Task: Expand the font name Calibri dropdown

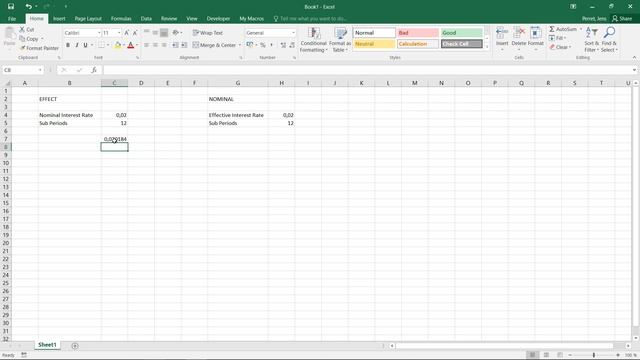Action: pyautogui.click(x=99, y=33)
